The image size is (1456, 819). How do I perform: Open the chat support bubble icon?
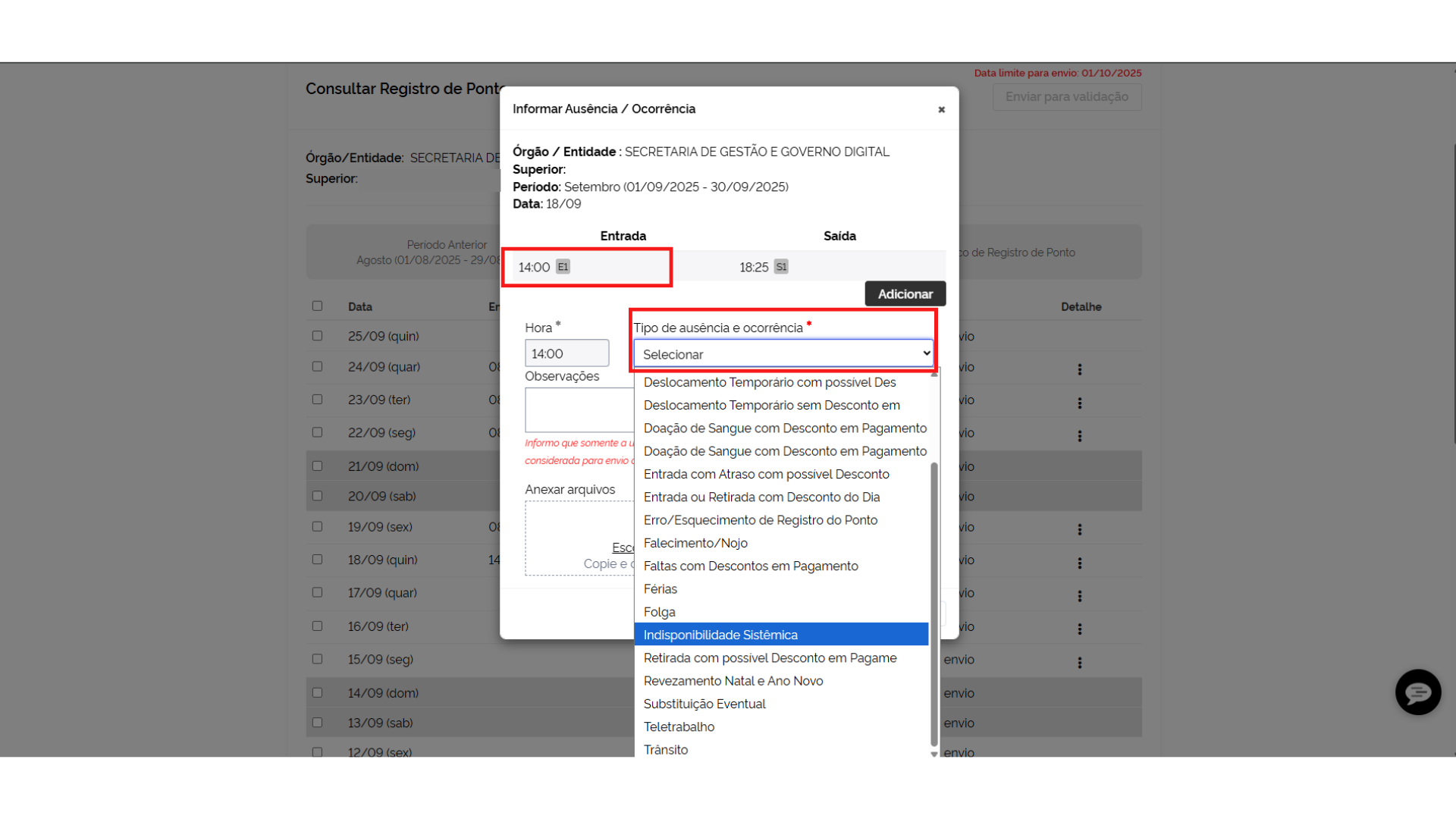point(1417,692)
